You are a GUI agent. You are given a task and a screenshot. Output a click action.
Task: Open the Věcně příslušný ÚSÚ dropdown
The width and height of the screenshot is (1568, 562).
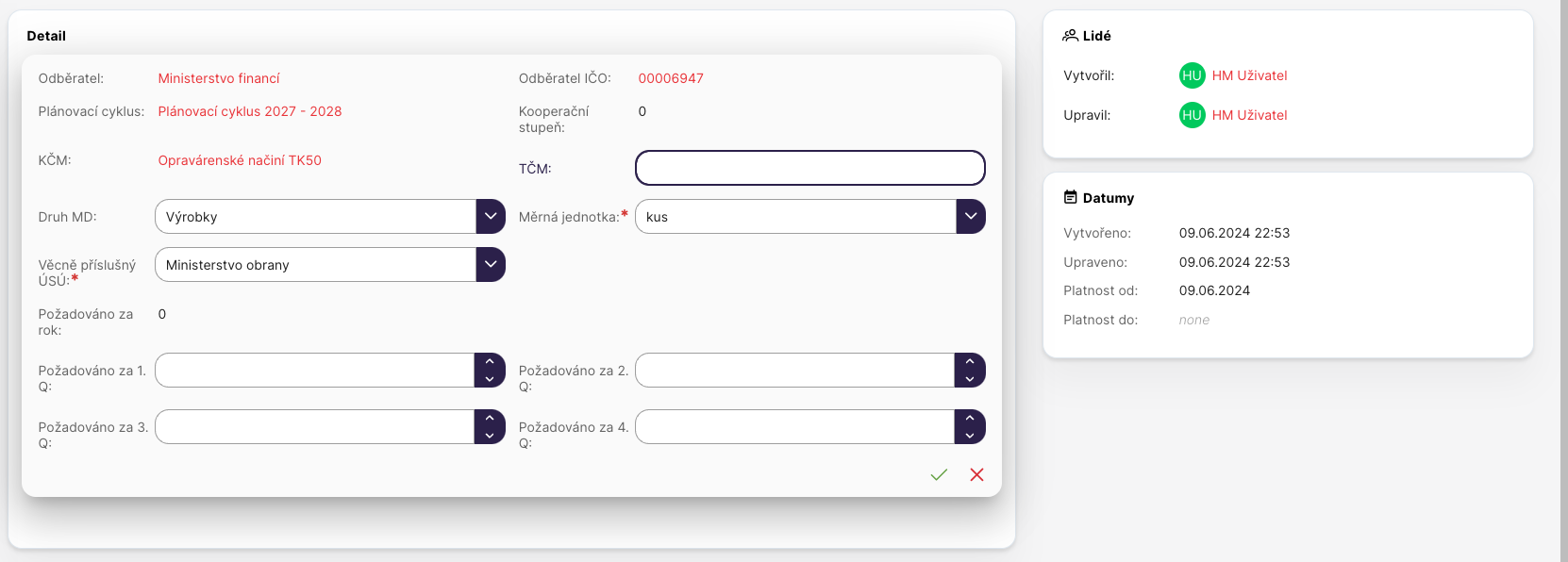click(x=491, y=265)
